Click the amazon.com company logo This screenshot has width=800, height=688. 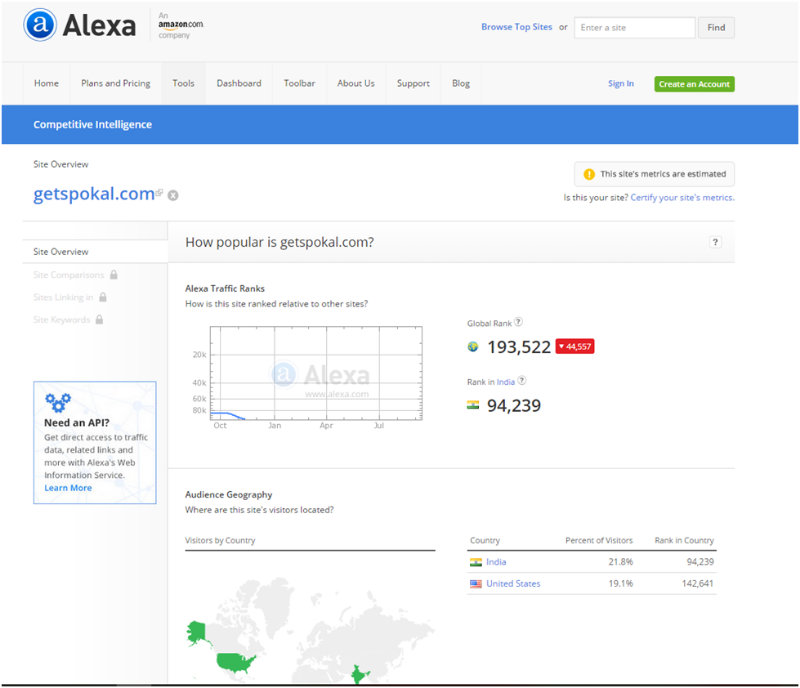click(x=181, y=25)
